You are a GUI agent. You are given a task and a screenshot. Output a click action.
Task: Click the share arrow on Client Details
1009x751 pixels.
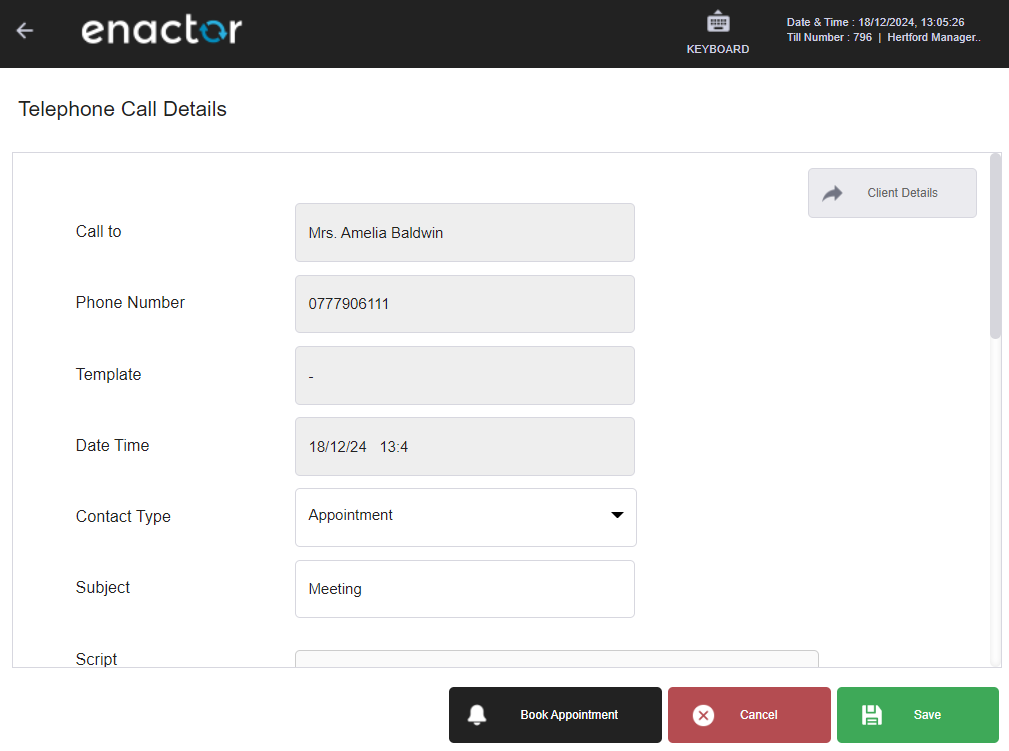(x=832, y=193)
